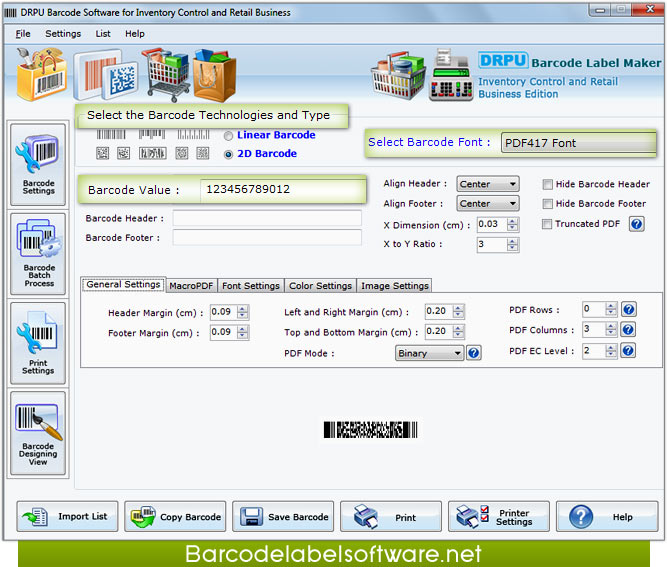Open Barcode Batch Process sidebar icon
Screen dimensions: 667x567
[x=38, y=254]
